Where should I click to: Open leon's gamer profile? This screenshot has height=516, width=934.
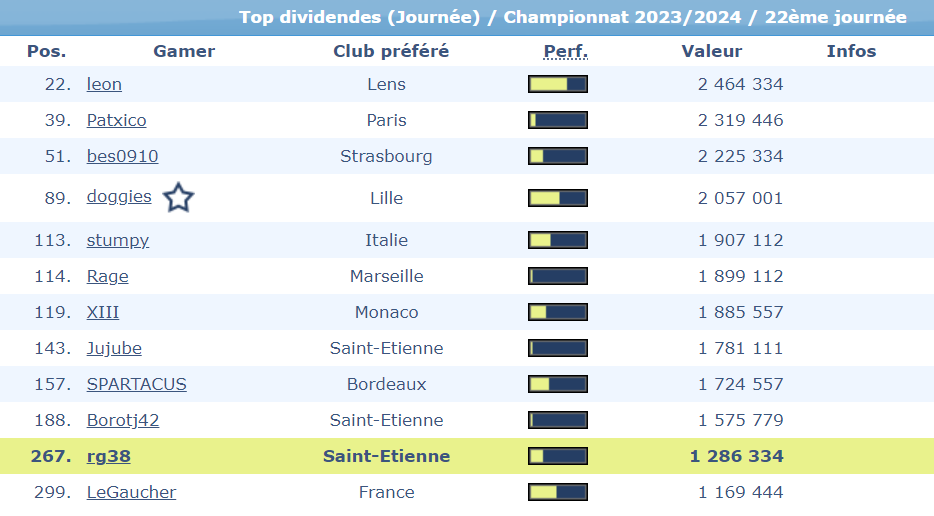click(x=104, y=84)
